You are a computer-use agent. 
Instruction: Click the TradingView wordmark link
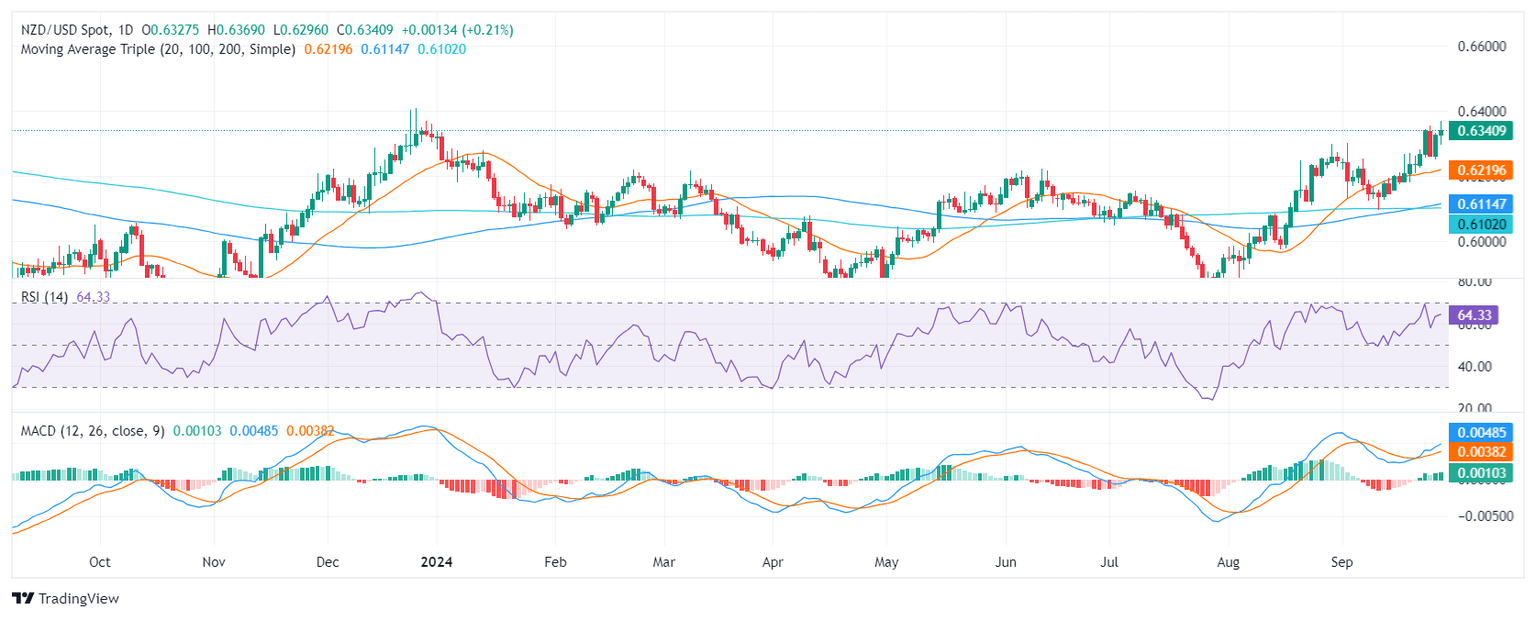click(78, 598)
